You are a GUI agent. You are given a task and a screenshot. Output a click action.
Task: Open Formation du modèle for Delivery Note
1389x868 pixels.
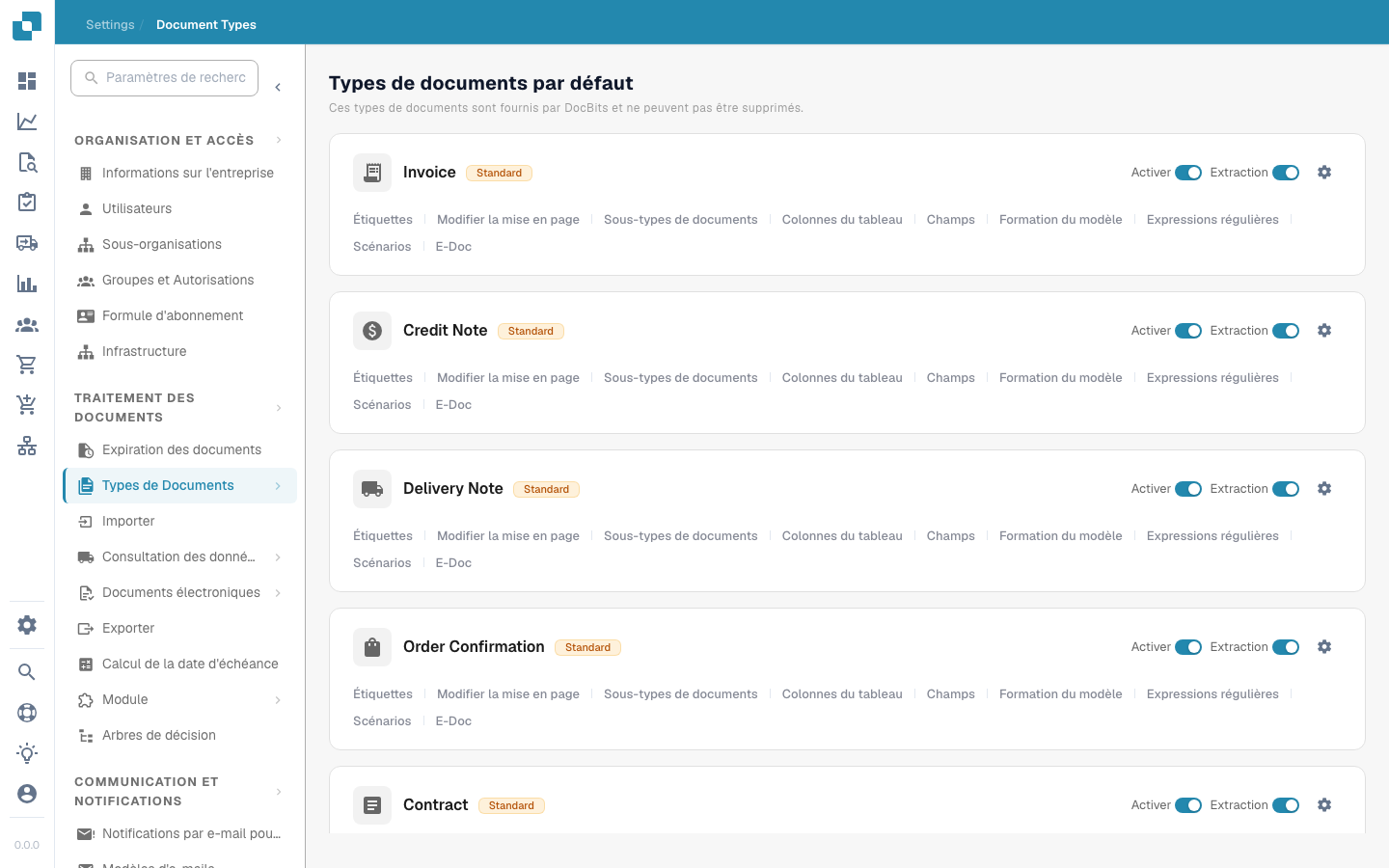pyautogui.click(x=1061, y=536)
